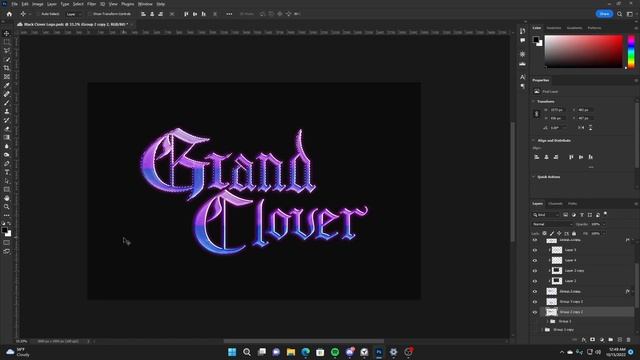This screenshot has width=640, height=360.
Task: Select the Zoom tool
Action: (7, 207)
